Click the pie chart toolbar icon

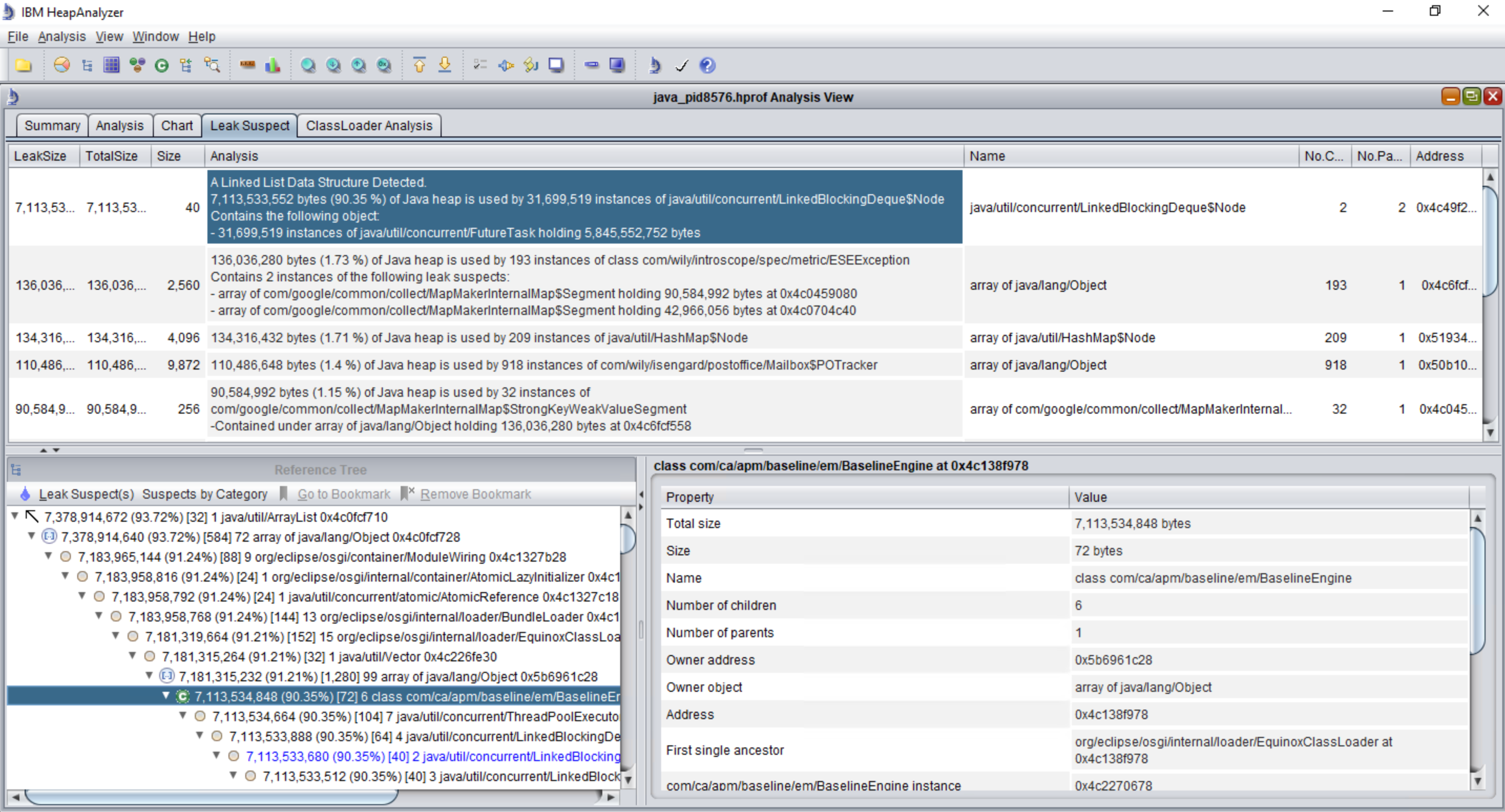pyautogui.click(x=61, y=65)
